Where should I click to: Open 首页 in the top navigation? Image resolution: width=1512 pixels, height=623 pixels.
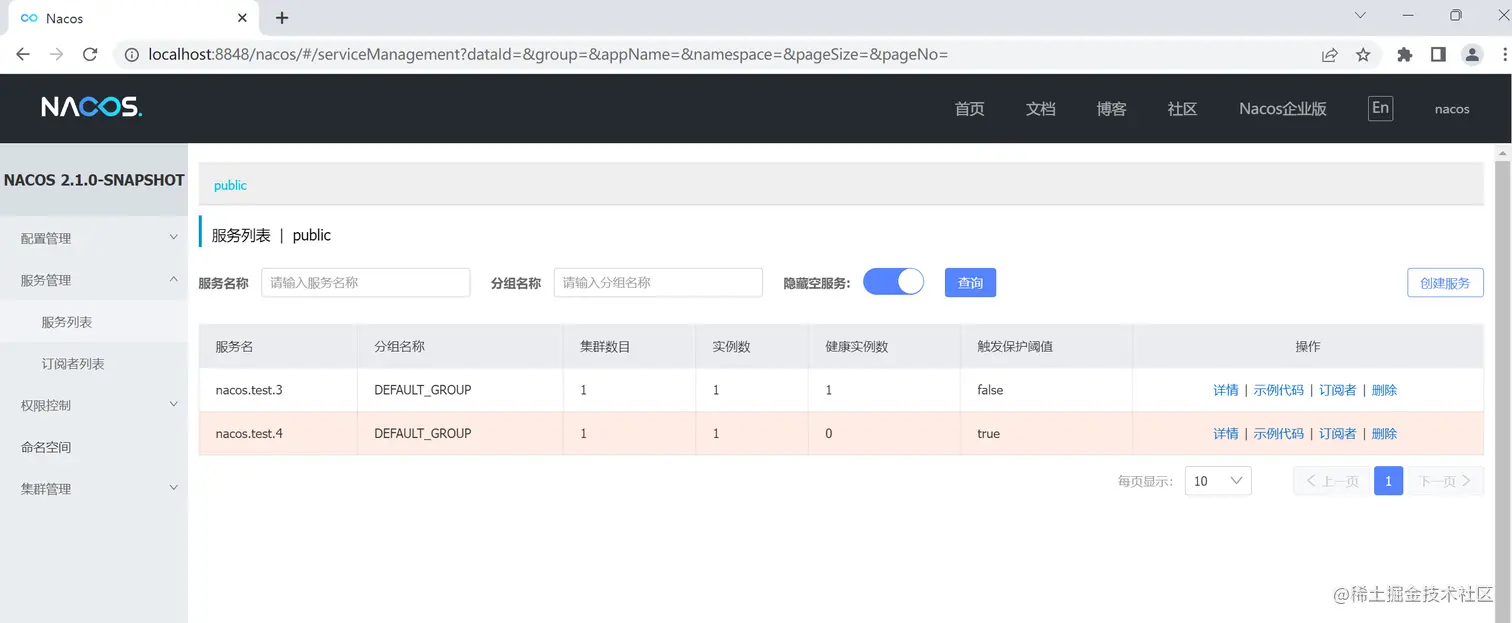[969, 109]
